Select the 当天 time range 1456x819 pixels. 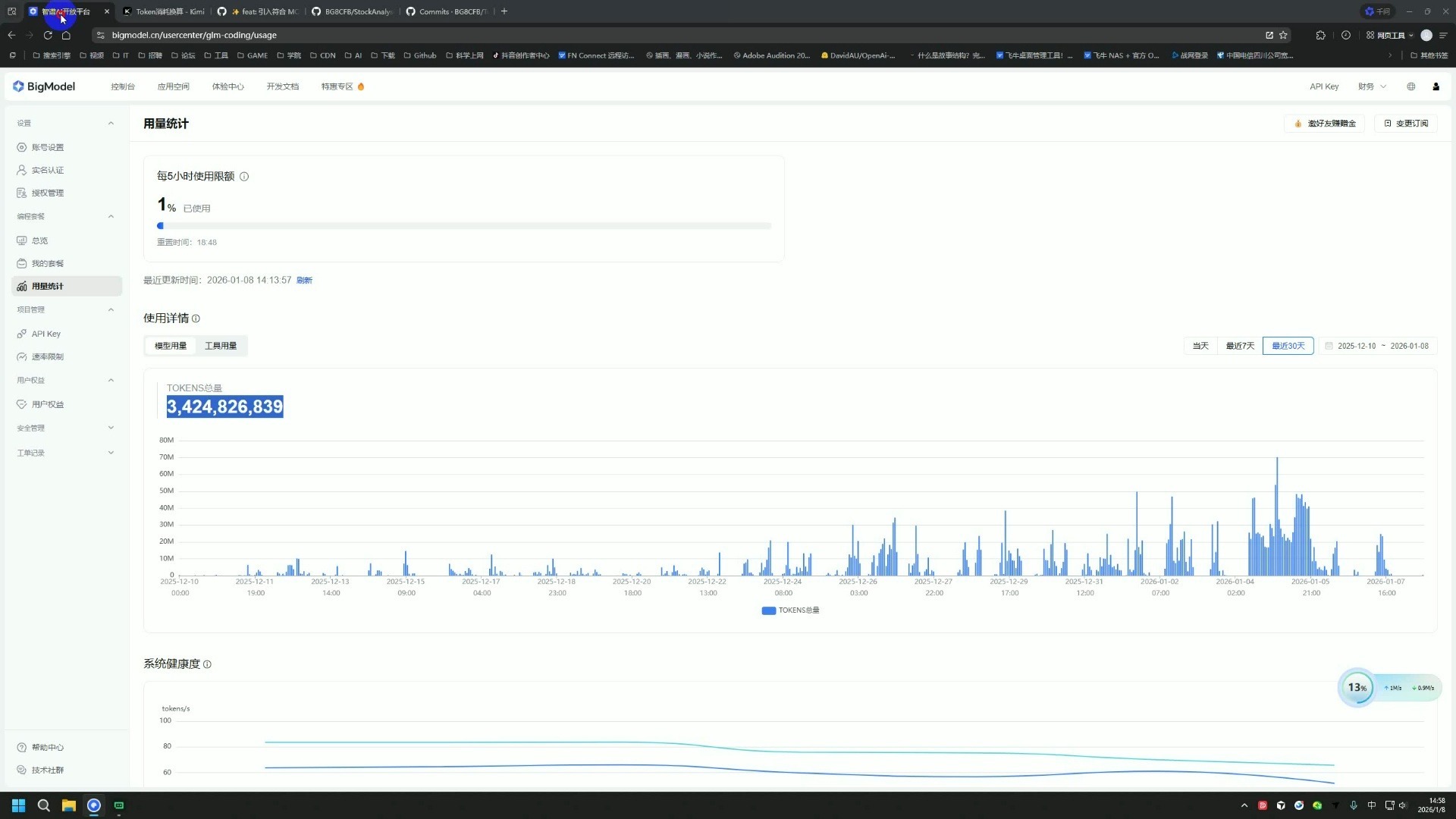point(1200,346)
